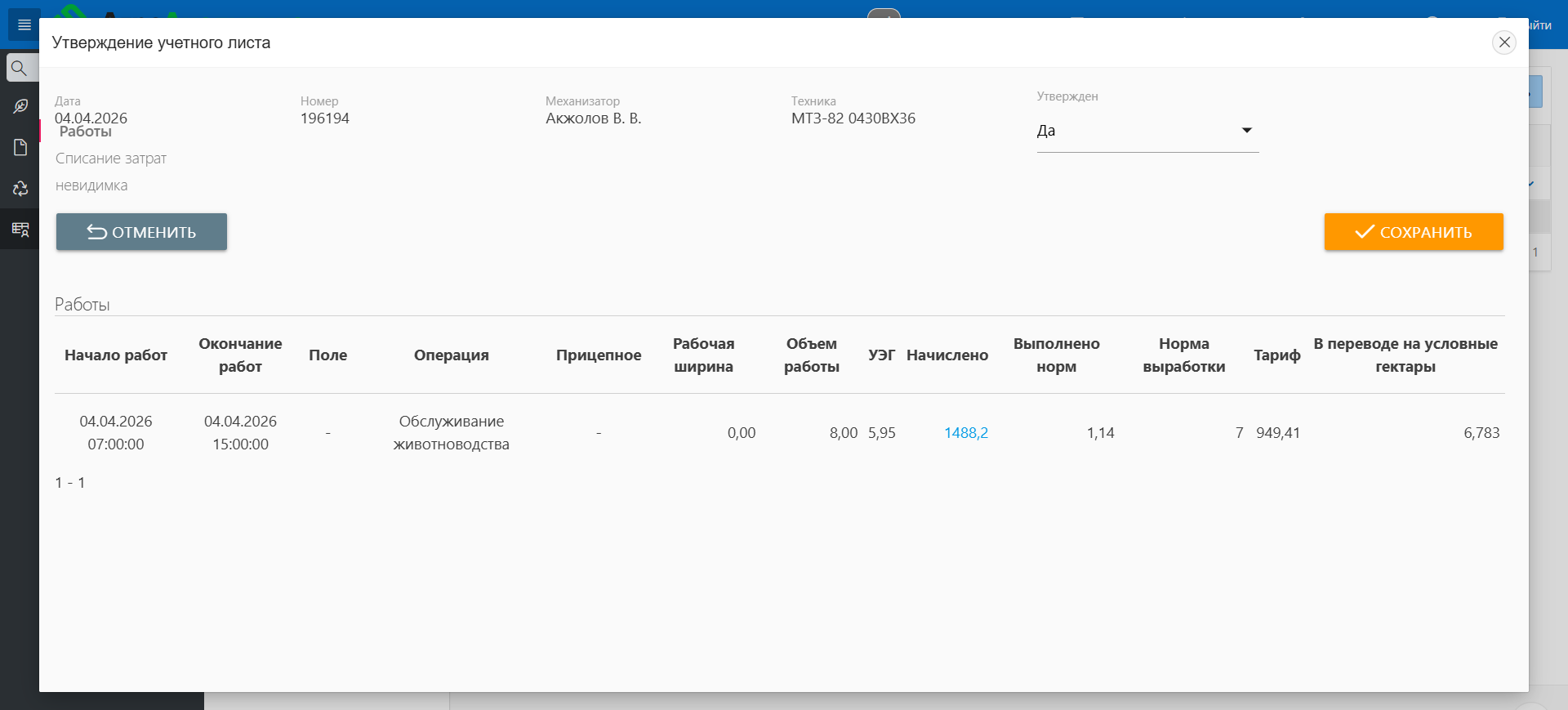Click the Операция column header
The image size is (1568, 710).
(451, 355)
